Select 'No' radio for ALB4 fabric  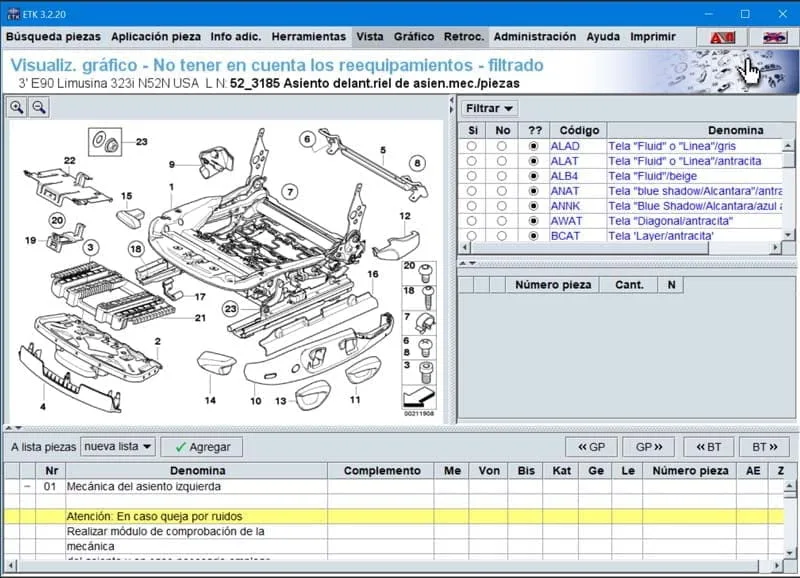click(x=502, y=176)
